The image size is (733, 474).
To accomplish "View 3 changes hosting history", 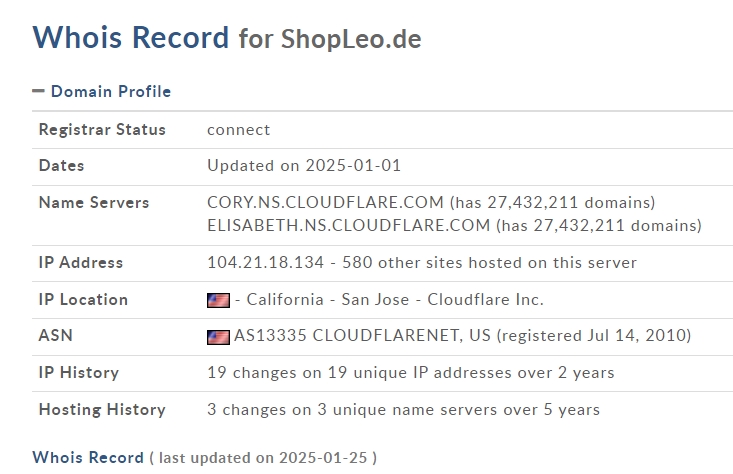I will [x=403, y=409].
